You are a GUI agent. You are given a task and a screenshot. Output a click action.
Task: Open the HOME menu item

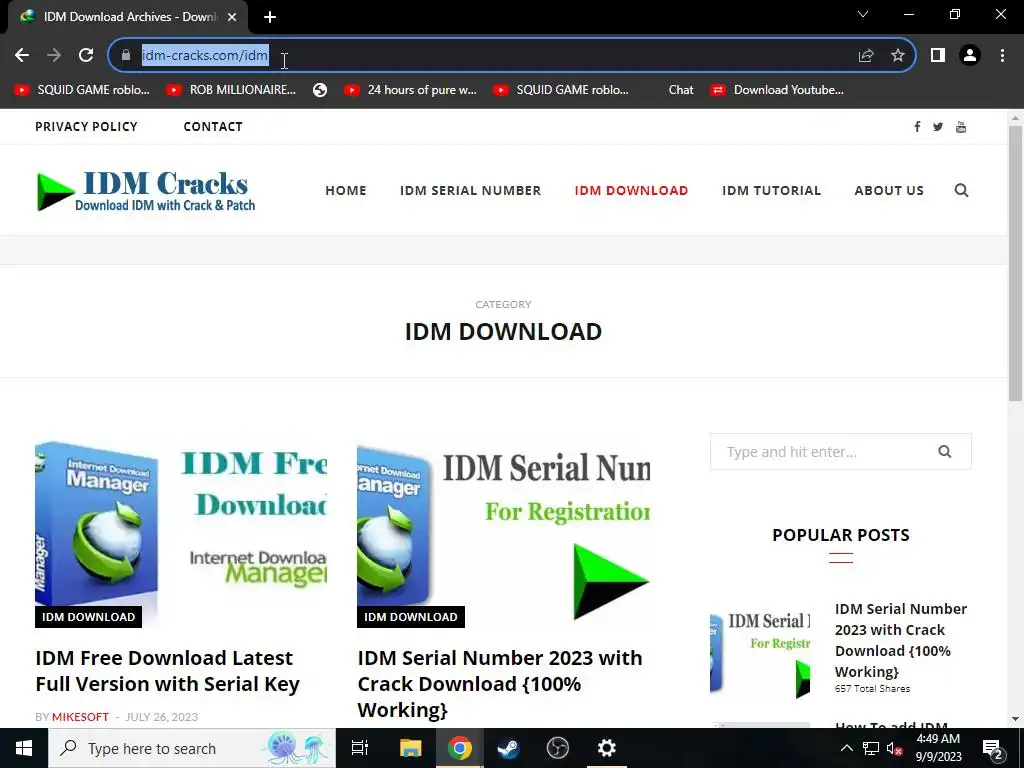tap(345, 190)
